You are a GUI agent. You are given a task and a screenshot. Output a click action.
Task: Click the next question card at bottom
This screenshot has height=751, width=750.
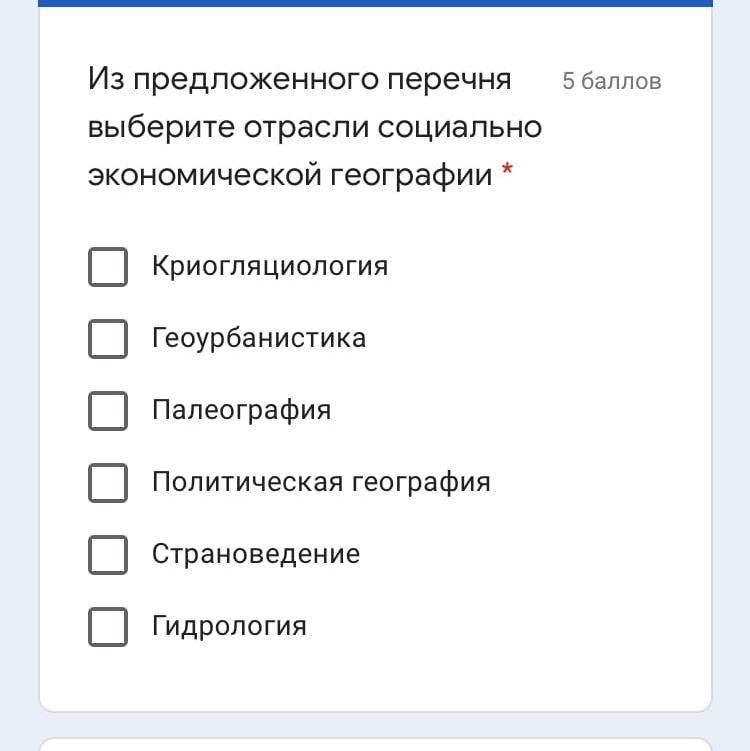point(375,745)
